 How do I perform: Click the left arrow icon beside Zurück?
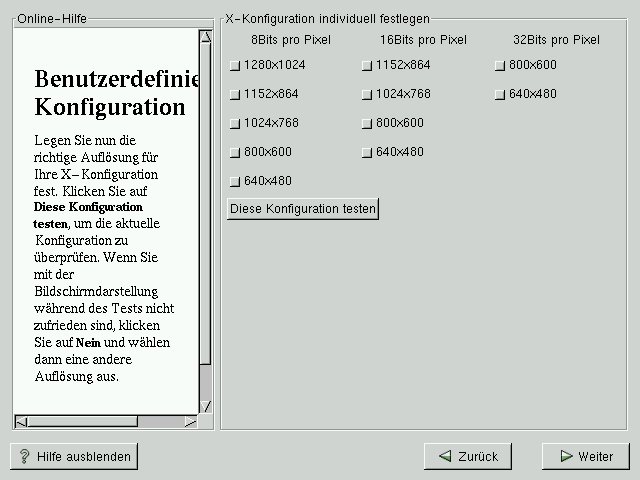coord(444,457)
